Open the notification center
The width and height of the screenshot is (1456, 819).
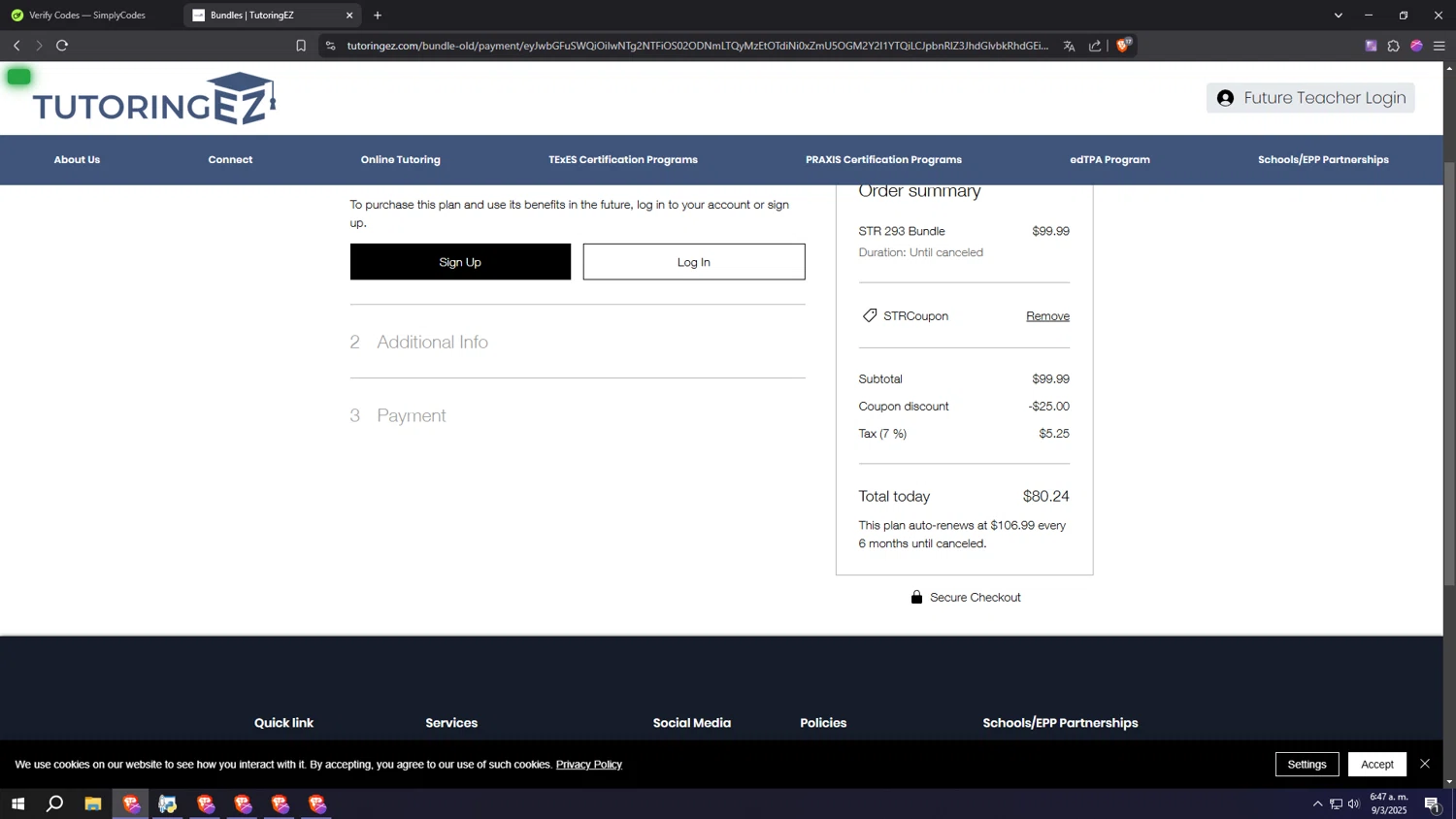[x=1432, y=803]
